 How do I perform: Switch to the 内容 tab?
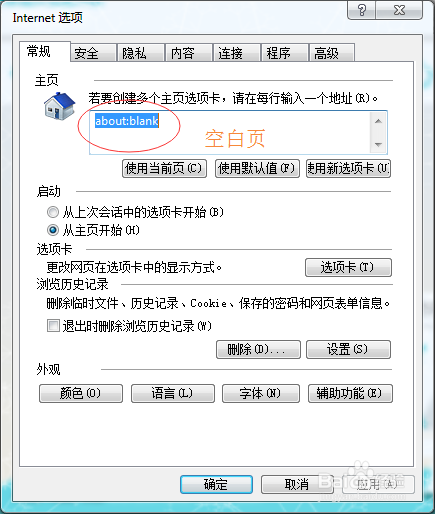pos(189,53)
